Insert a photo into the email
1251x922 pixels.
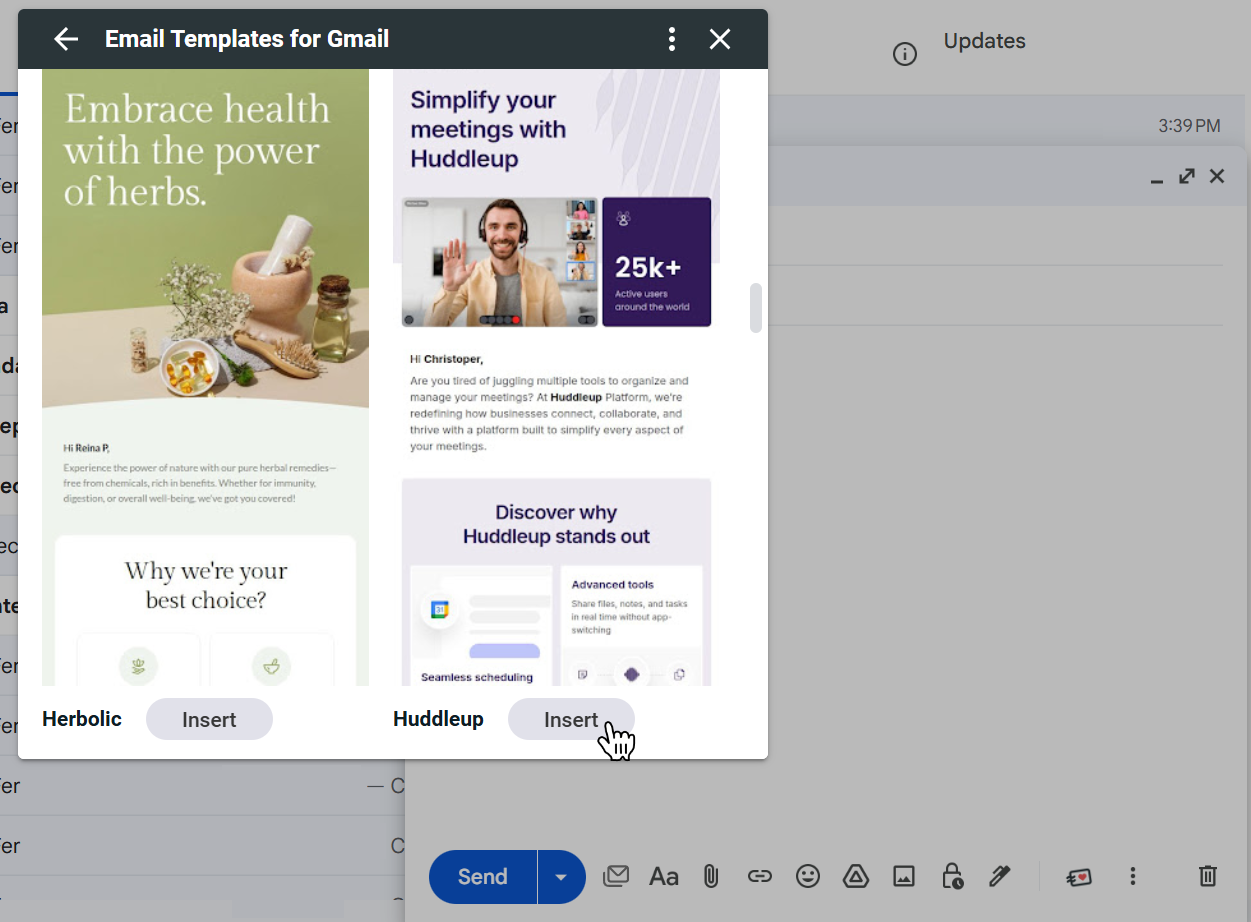pyautogui.click(x=904, y=876)
